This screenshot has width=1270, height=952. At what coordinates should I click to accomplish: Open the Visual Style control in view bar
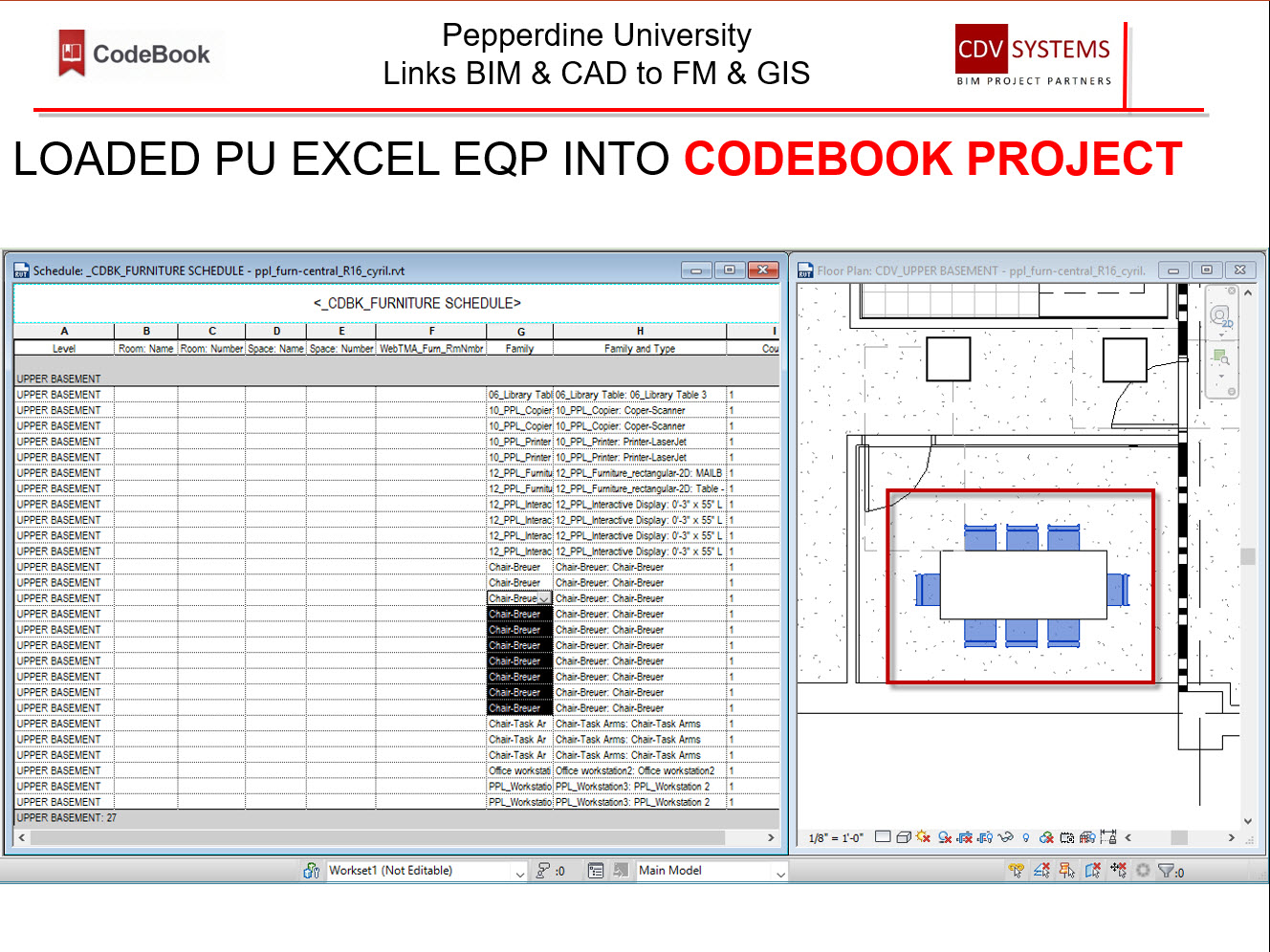[904, 837]
